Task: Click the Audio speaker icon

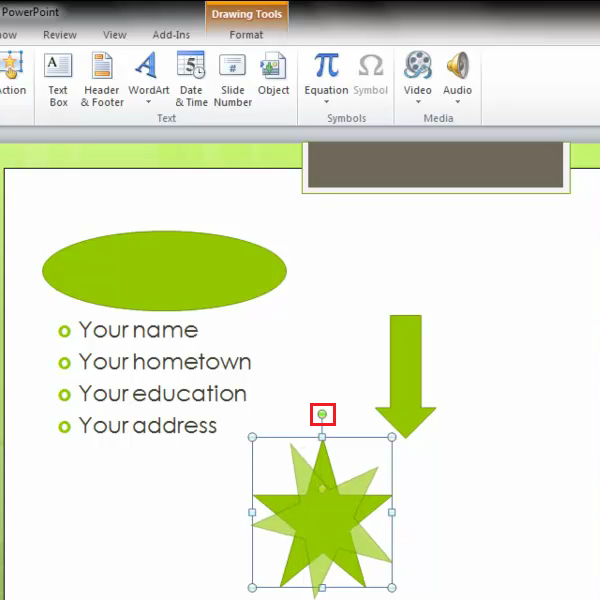Action: 458,65
